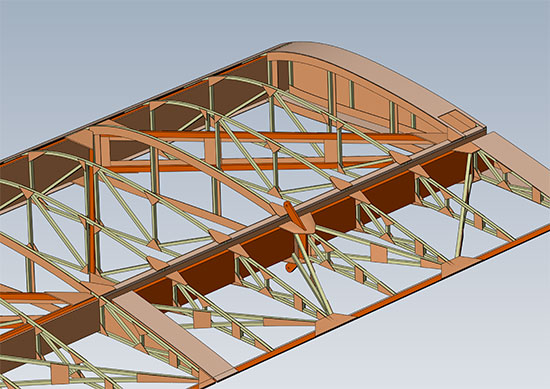Image resolution: width=550 pixels, height=389 pixels.
Task: Select the trailing edge gusset below the V-struts
Action: 333,323
